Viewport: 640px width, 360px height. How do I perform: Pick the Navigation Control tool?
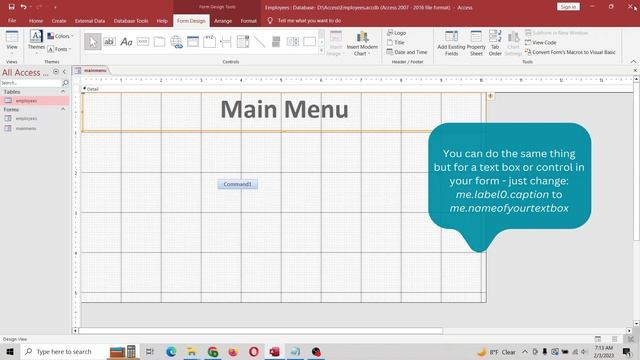(193, 42)
